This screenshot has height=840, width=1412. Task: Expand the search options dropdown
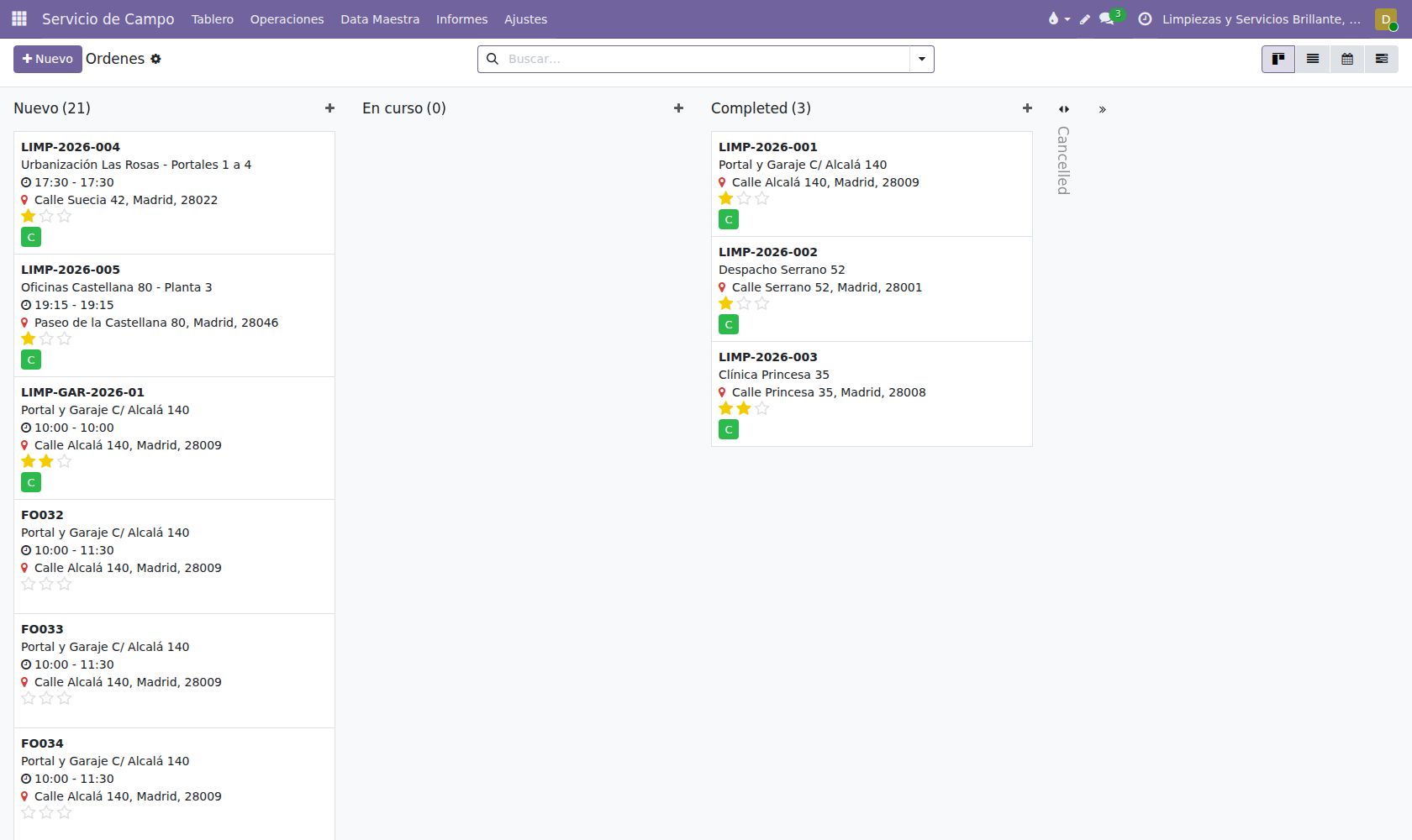[922, 59]
